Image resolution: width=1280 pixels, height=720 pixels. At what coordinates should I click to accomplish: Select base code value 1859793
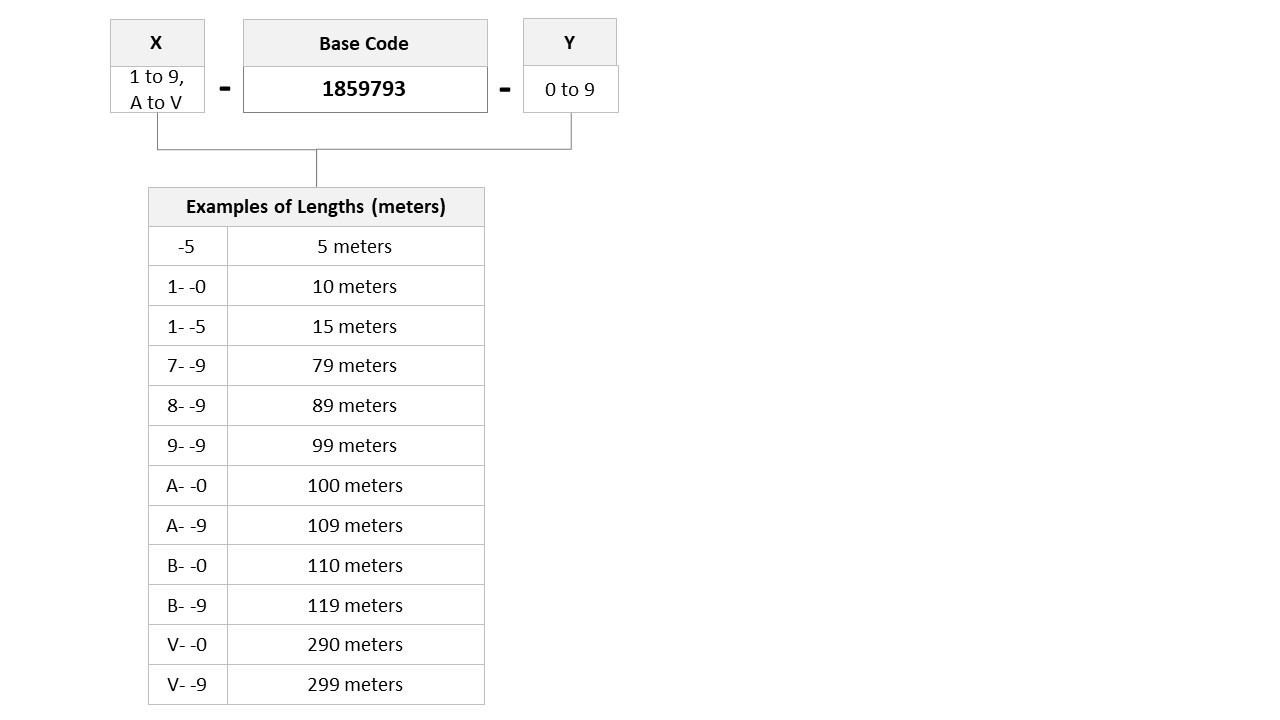click(365, 89)
